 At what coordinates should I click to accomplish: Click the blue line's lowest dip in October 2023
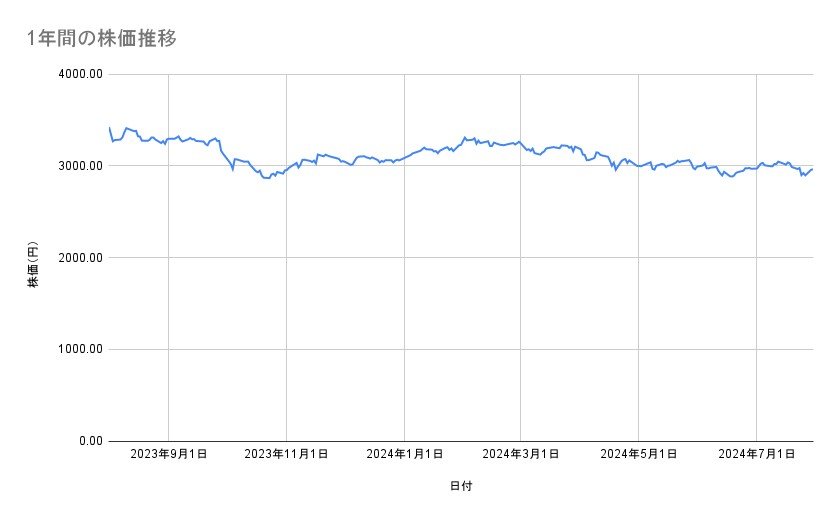coord(265,177)
